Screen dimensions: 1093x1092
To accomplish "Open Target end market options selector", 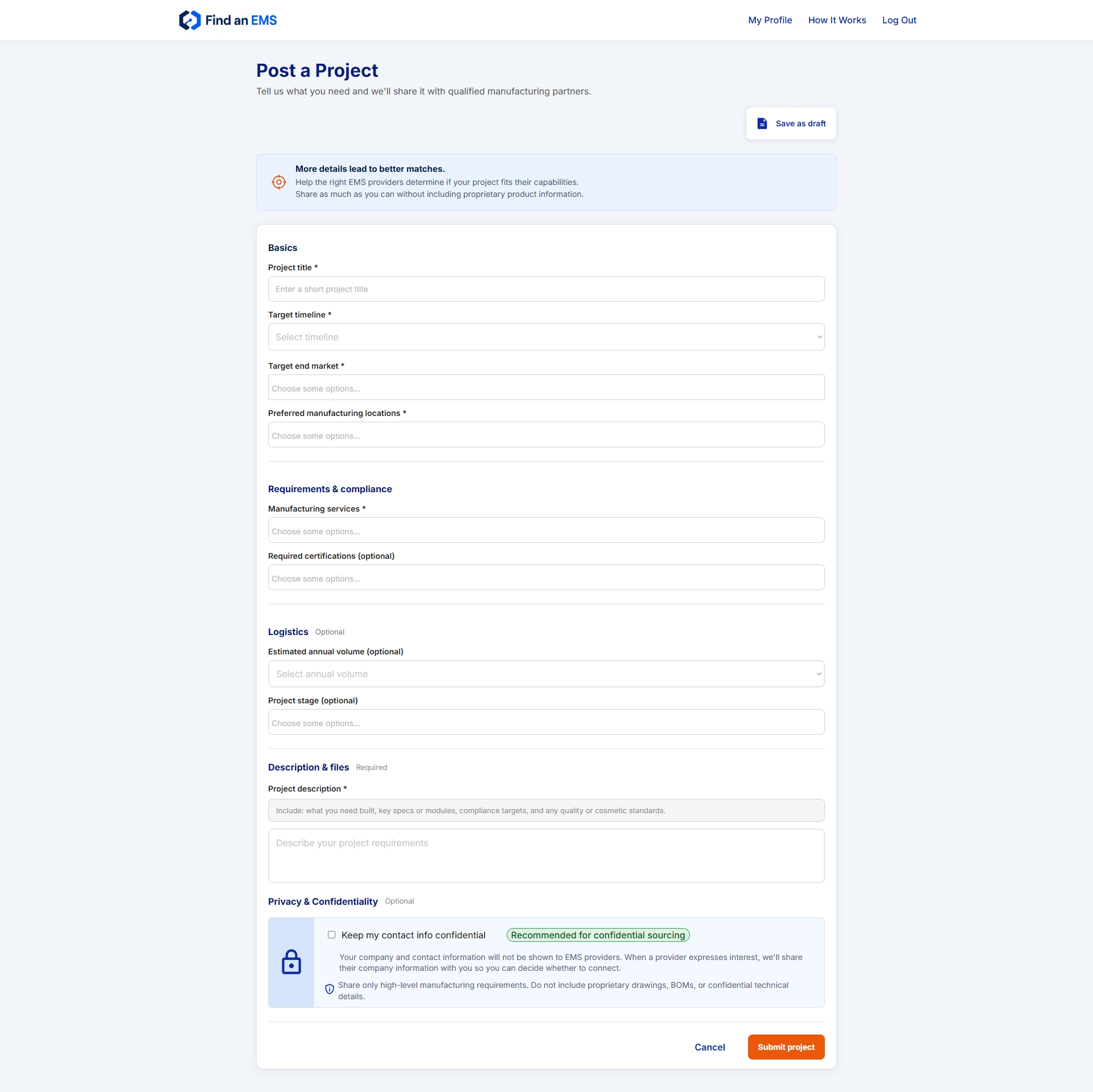I will (546, 388).
